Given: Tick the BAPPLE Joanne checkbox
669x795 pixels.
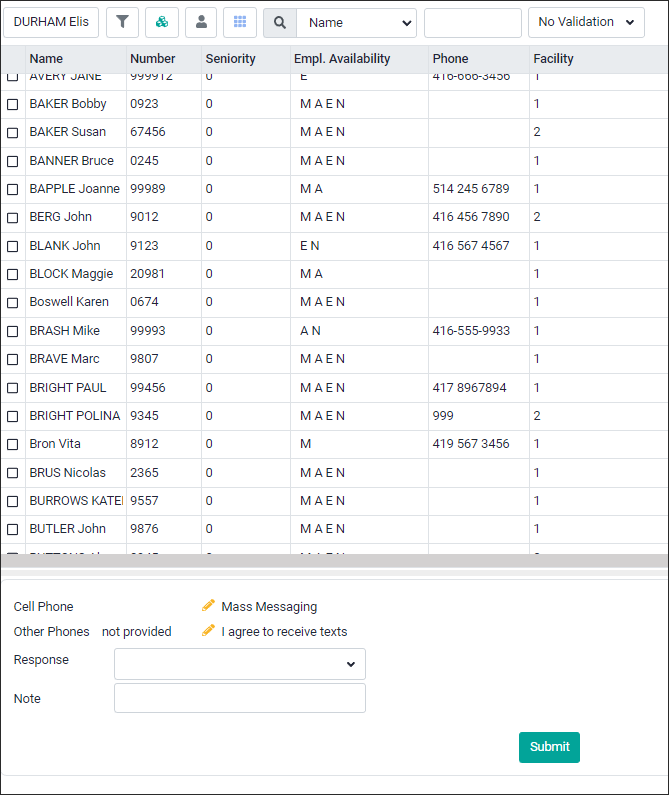Looking at the screenshot, I should pyautogui.click(x=13, y=190).
